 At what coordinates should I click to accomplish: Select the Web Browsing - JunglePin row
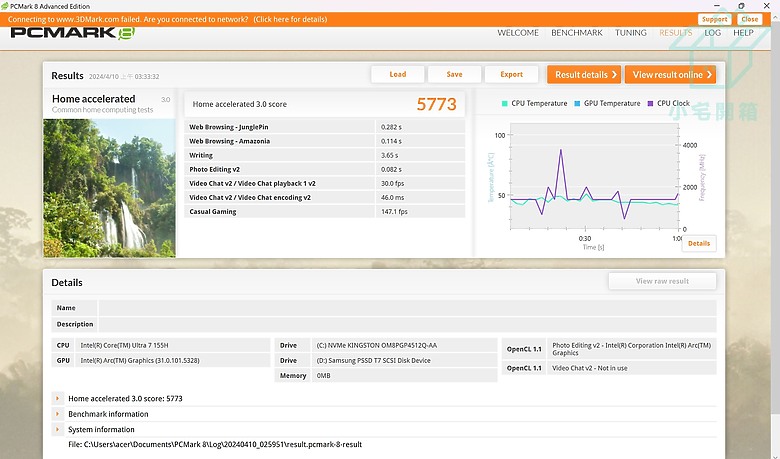click(x=324, y=127)
